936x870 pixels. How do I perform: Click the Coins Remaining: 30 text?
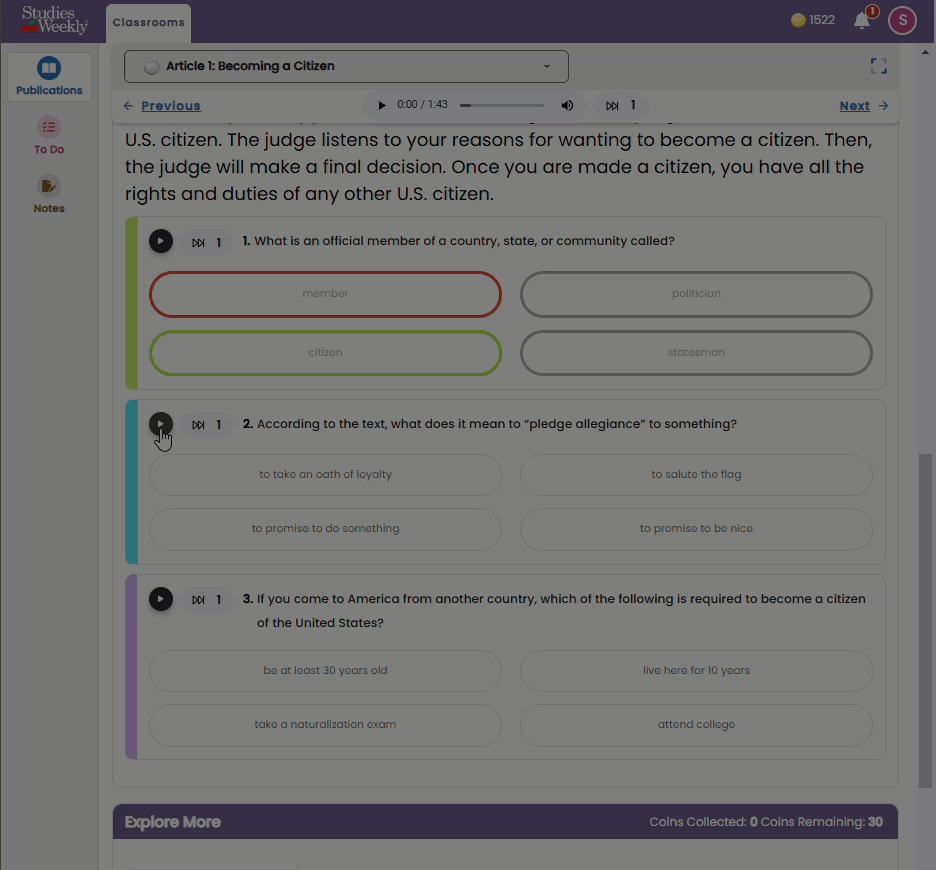click(821, 822)
